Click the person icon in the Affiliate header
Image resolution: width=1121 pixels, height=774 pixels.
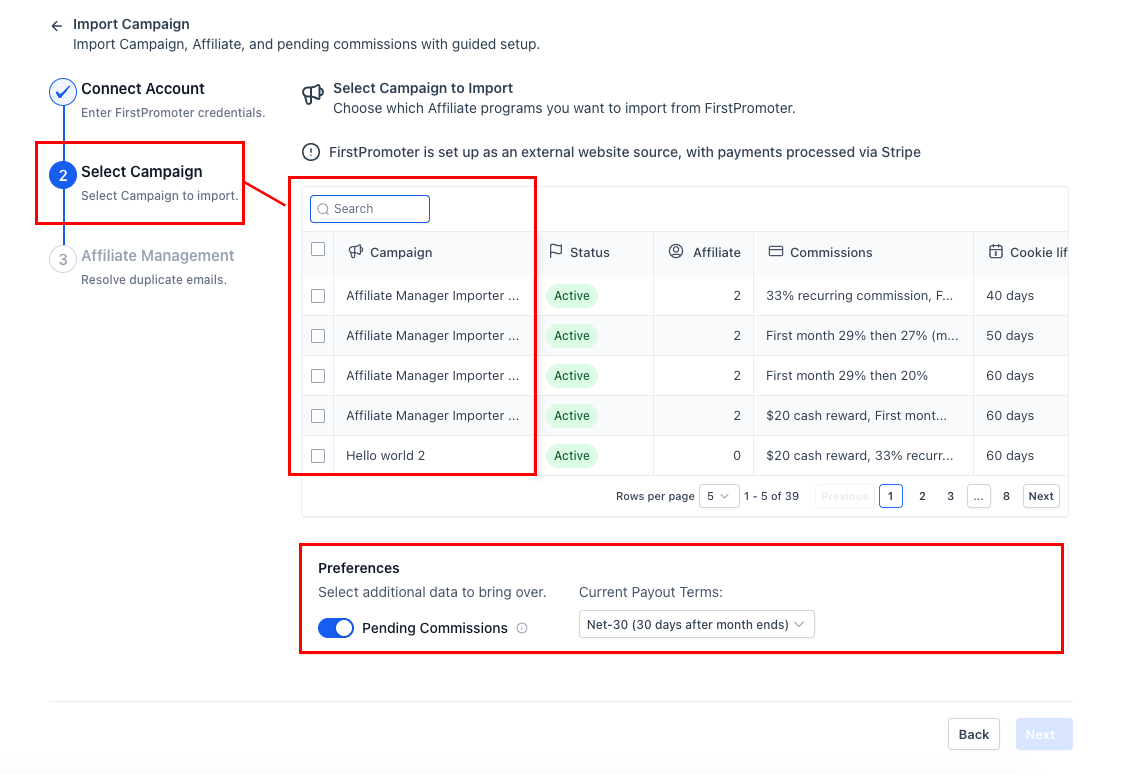676,252
